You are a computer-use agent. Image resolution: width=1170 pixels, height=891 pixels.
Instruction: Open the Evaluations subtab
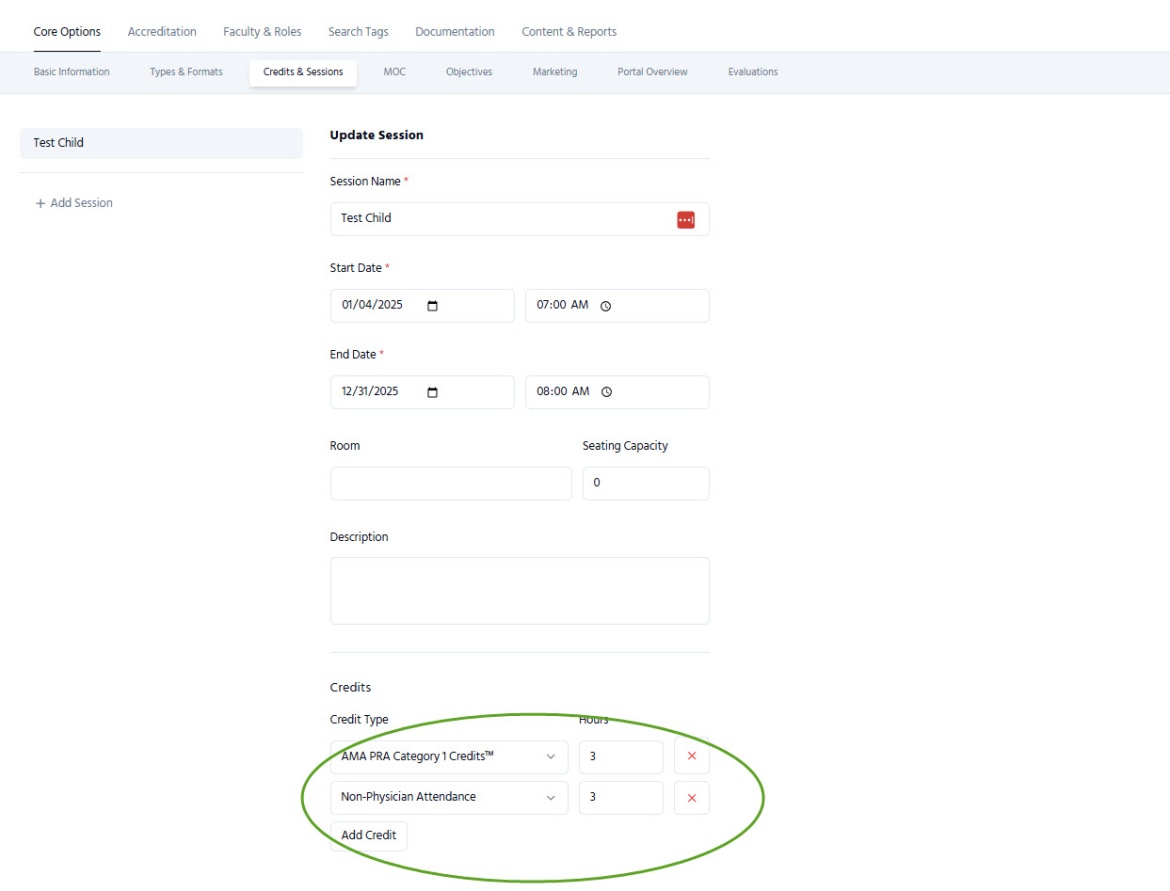[752, 72]
